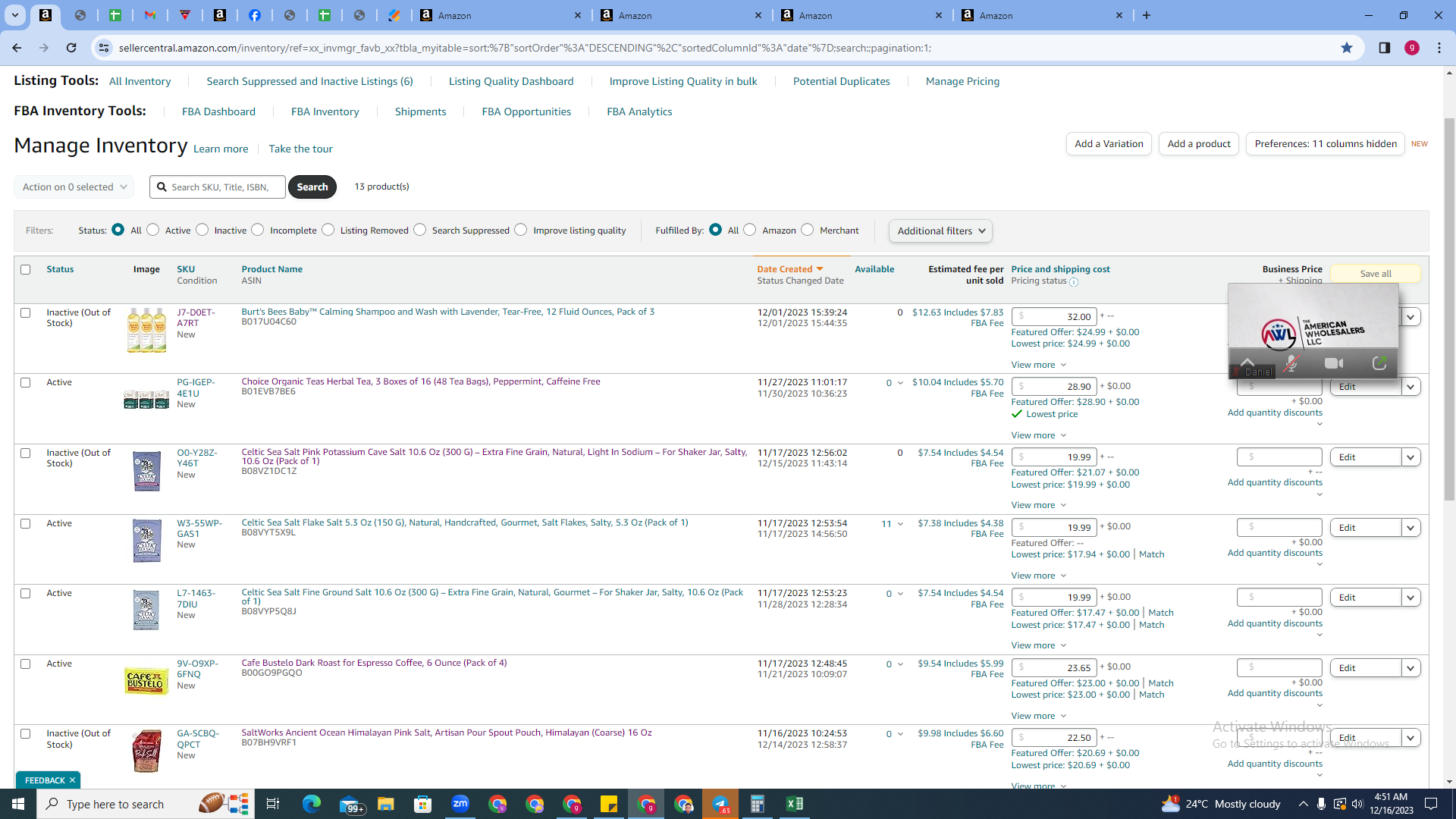Viewport: 1456px width, 819px height.
Task: Click the Search button
Action: pos(312,187)
